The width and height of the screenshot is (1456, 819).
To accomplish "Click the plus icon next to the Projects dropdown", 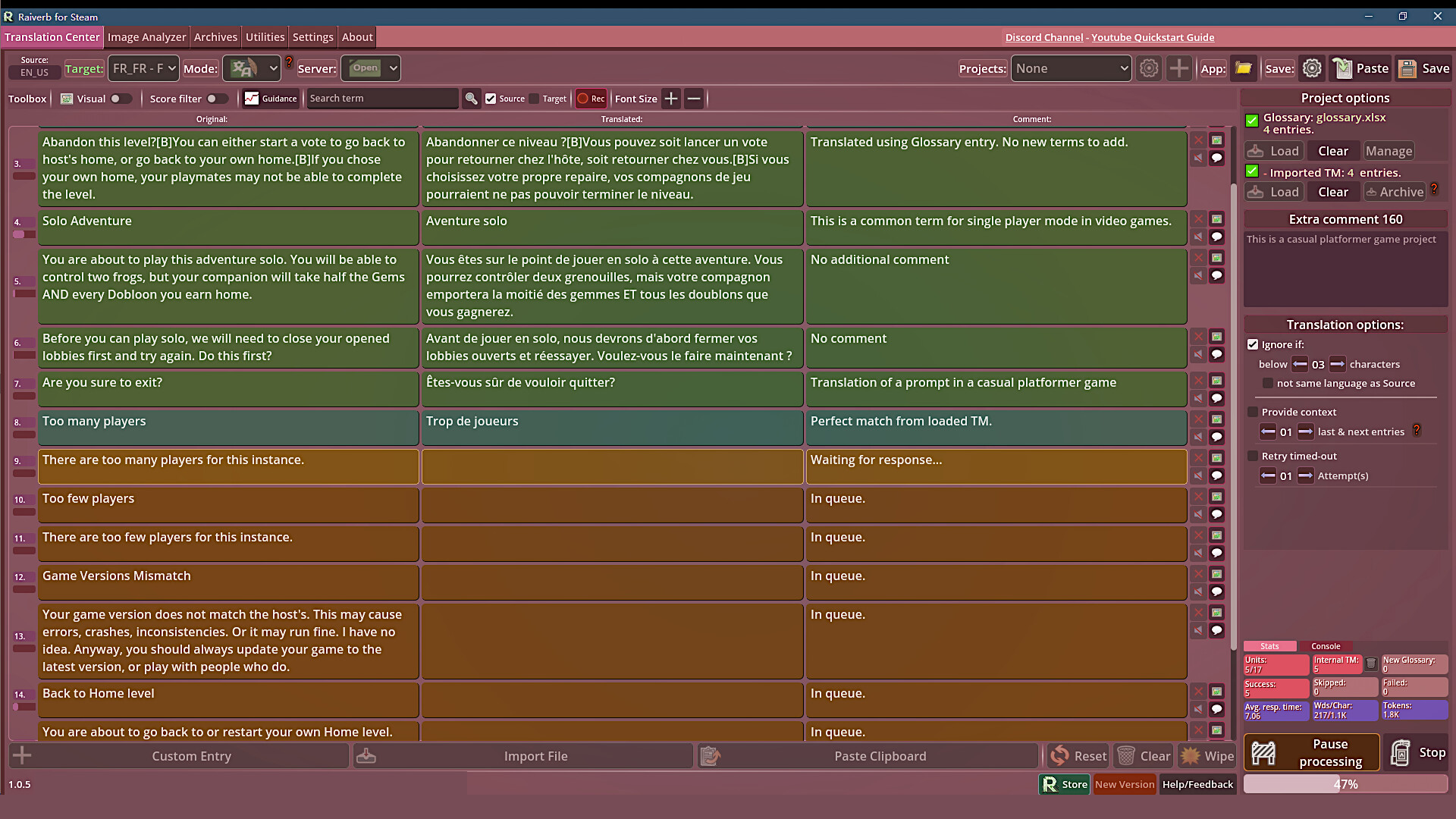I will [x=1179, y=68].
